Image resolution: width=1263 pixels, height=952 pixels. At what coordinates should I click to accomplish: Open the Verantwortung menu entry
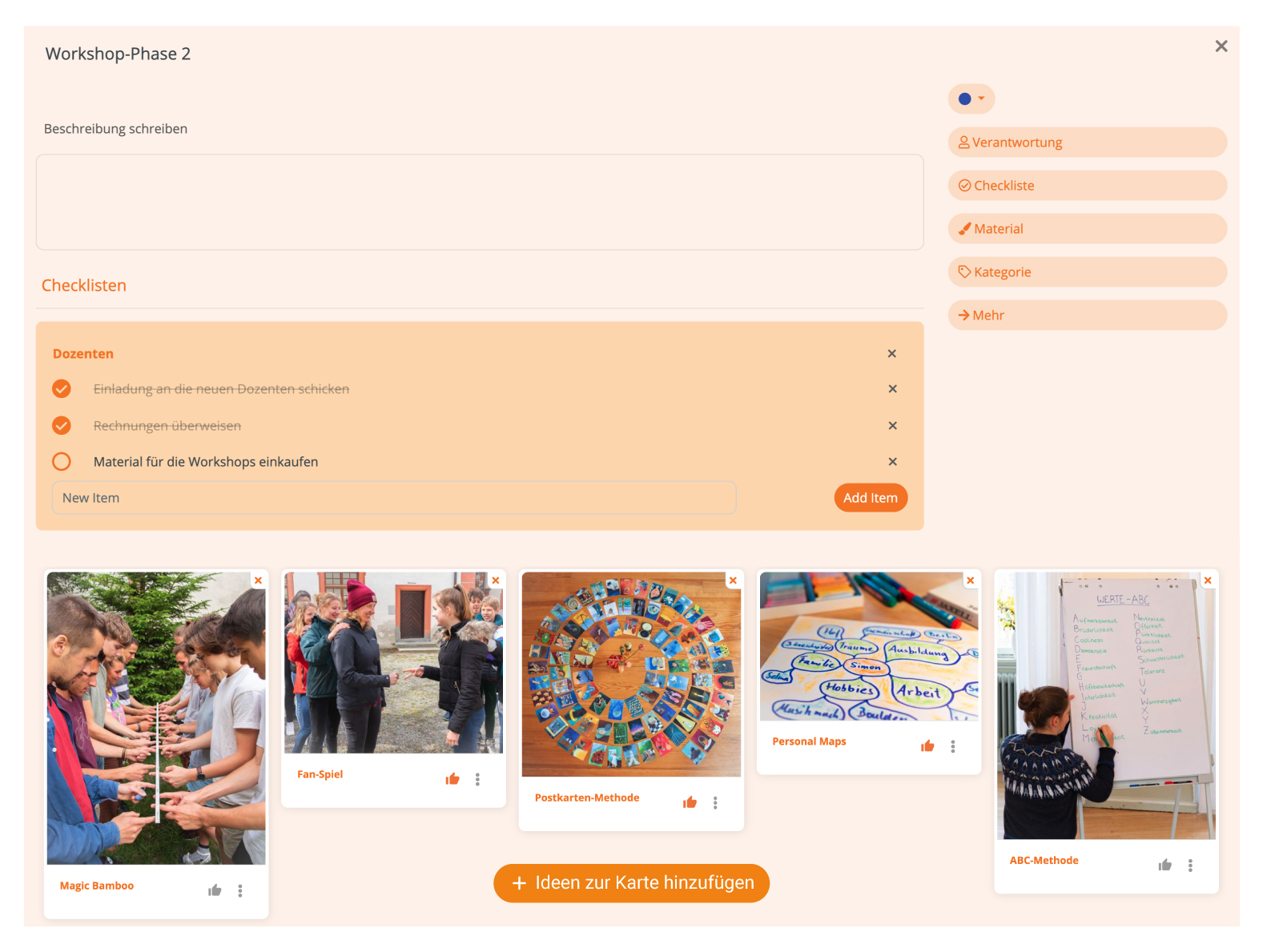1087,142
